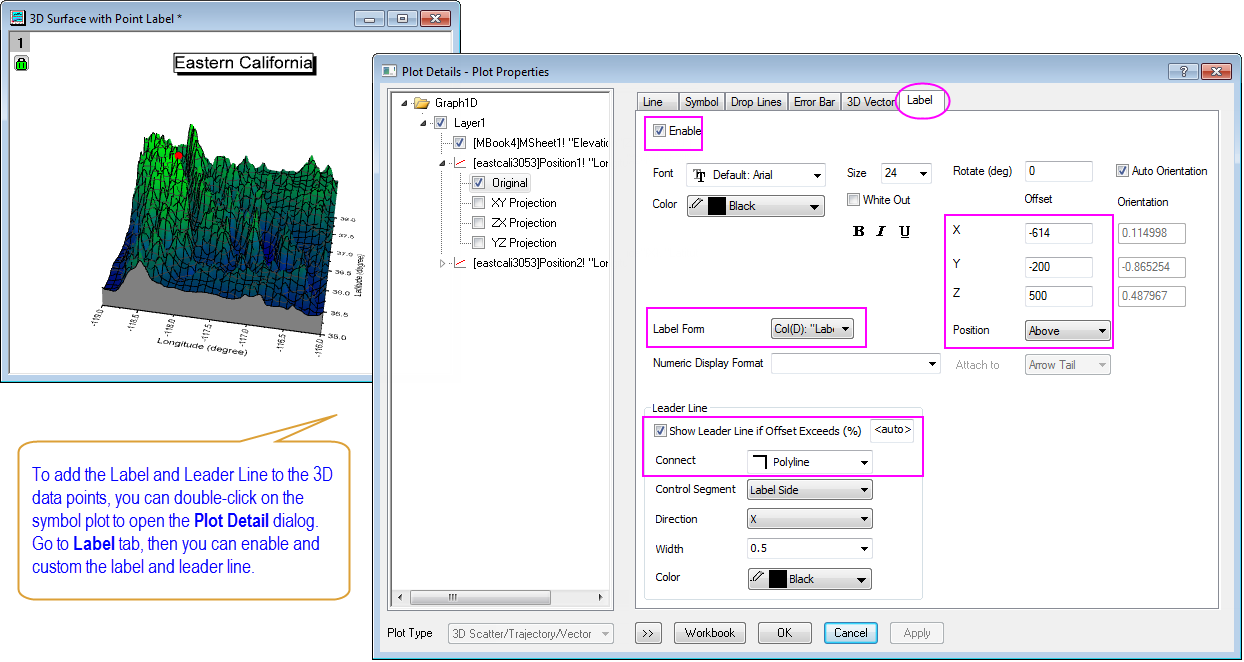Click the tree panel horizontal scrollbar
The image size is (1244, 662).
click(x=500, y=597)
